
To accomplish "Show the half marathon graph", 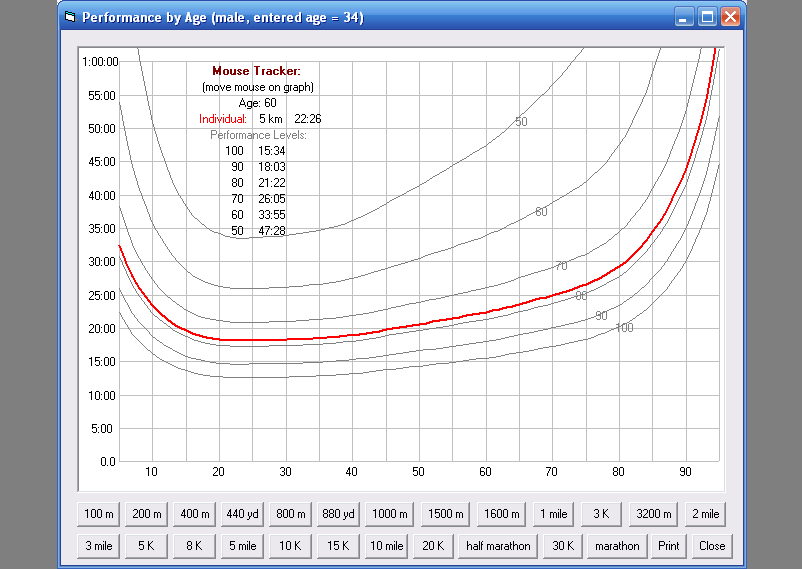I will coord(497,546).
